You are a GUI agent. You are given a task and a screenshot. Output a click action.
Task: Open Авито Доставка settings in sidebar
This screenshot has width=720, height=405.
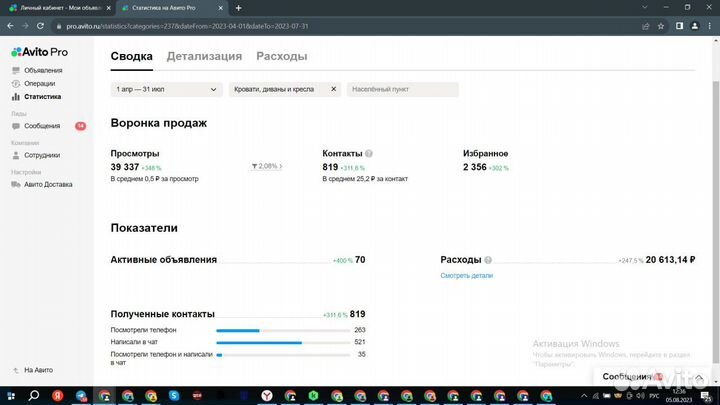coord(48,185)
